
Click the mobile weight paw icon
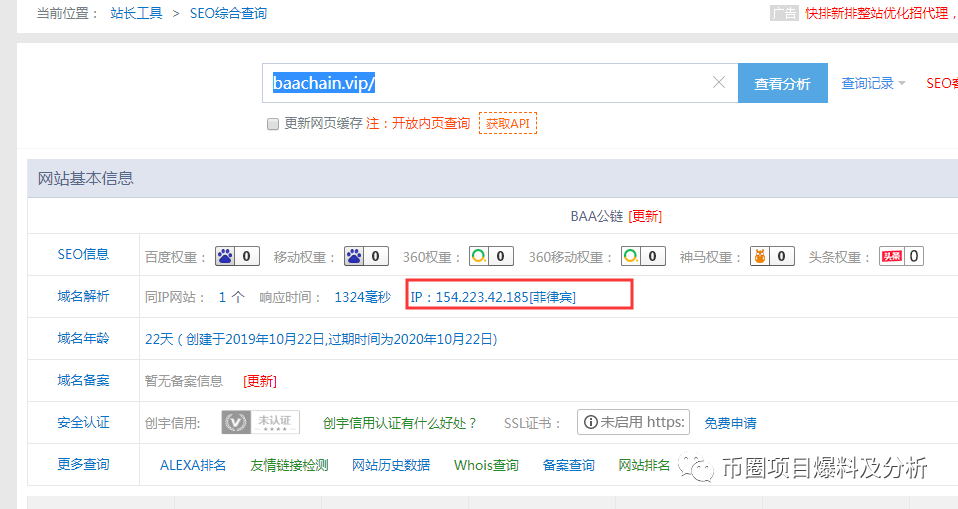[354, 256]
